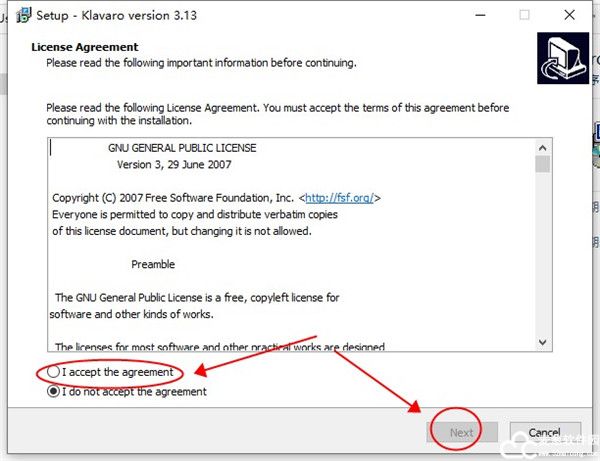Click the scroll down arrow of license text

click(x=542, y=341)
